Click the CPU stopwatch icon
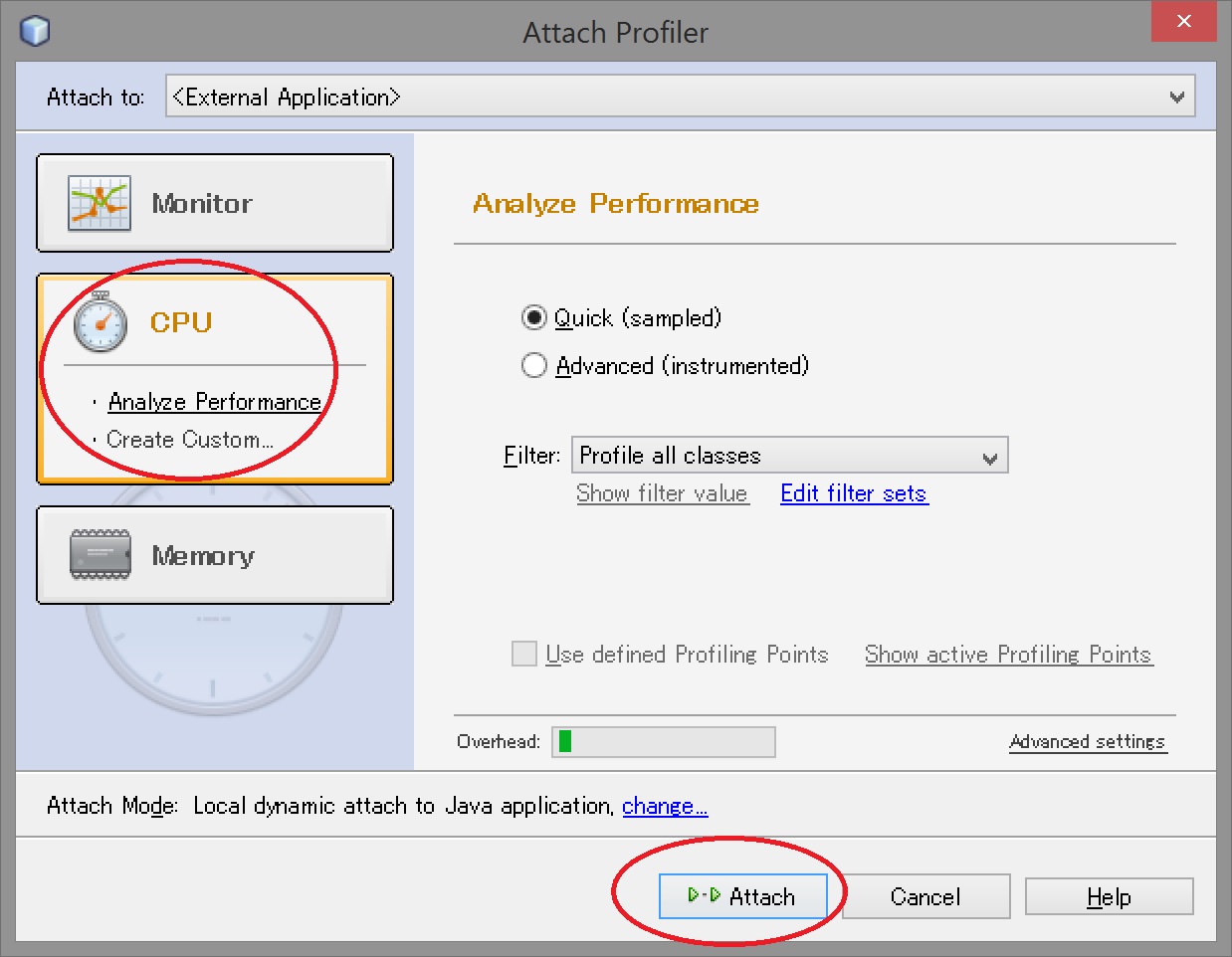Image resolution: width=1232 pixels, height=957 pixels. (100, 322)
